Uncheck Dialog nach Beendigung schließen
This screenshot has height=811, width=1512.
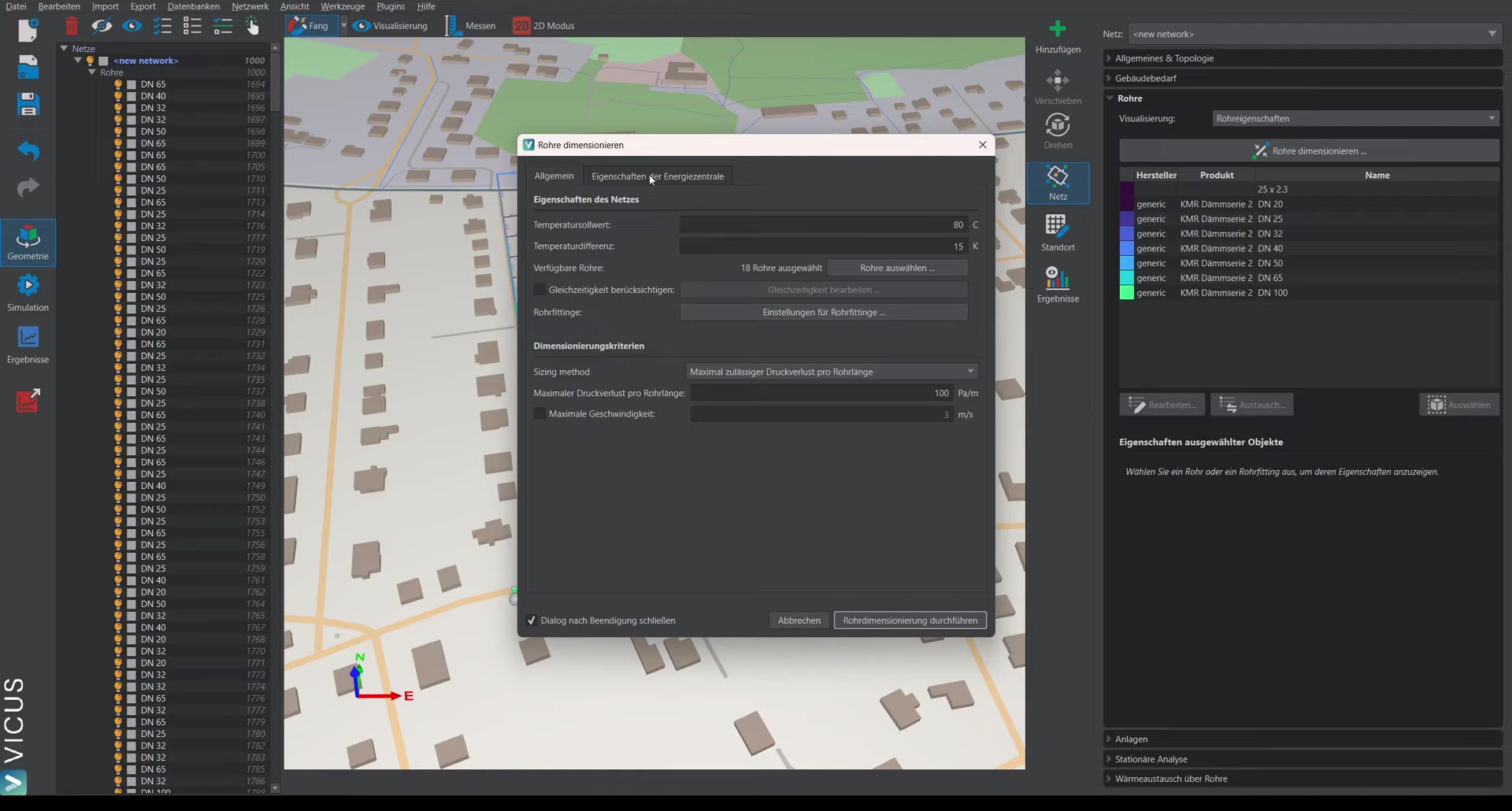[x=532, y=620]
